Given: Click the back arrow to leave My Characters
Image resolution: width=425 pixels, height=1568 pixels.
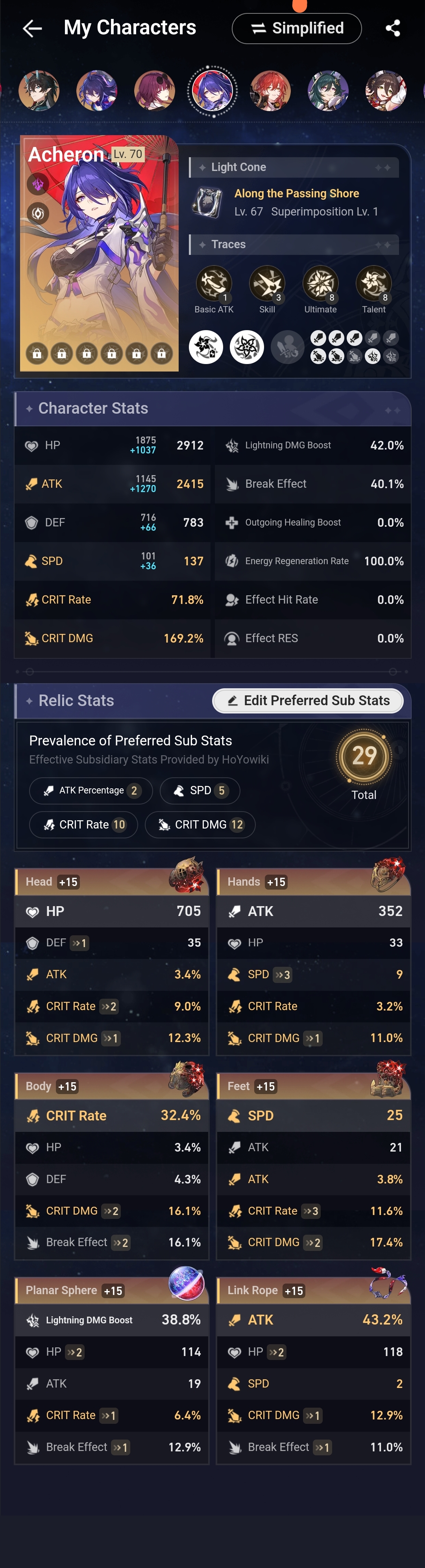Looking at the screenshot, I should coord(32,28).
